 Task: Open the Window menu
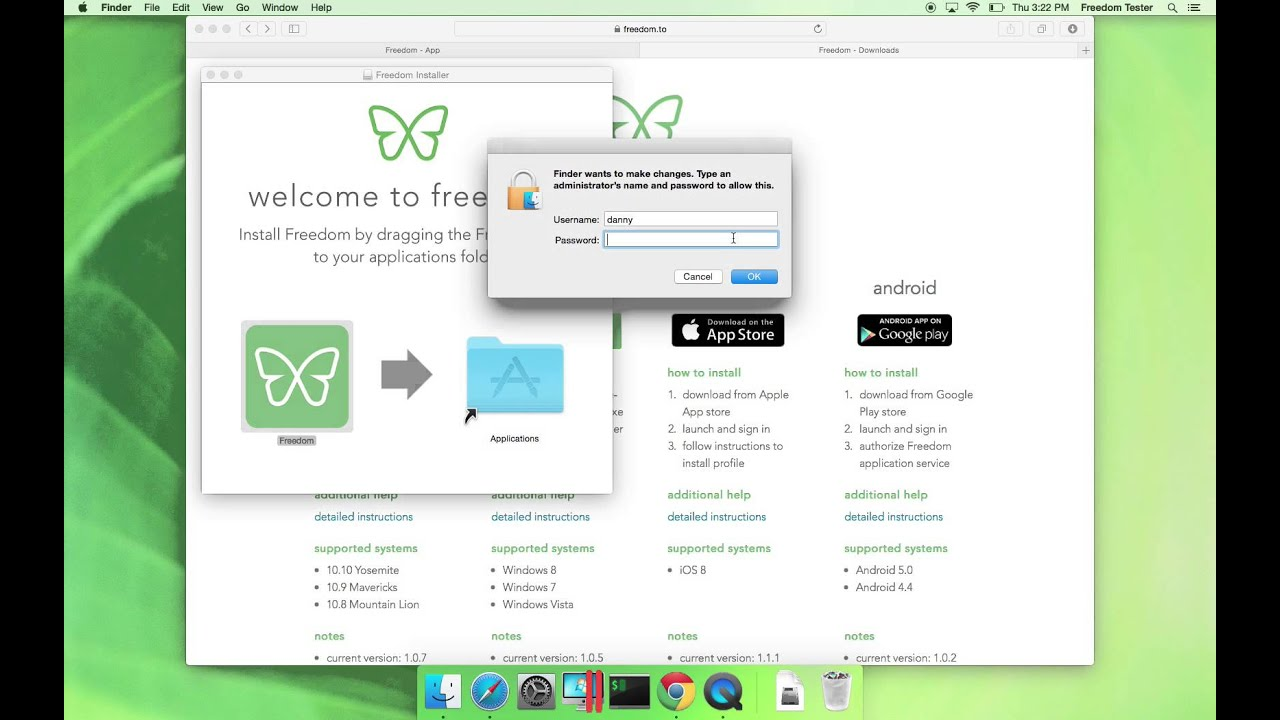(x=280, y=7)
